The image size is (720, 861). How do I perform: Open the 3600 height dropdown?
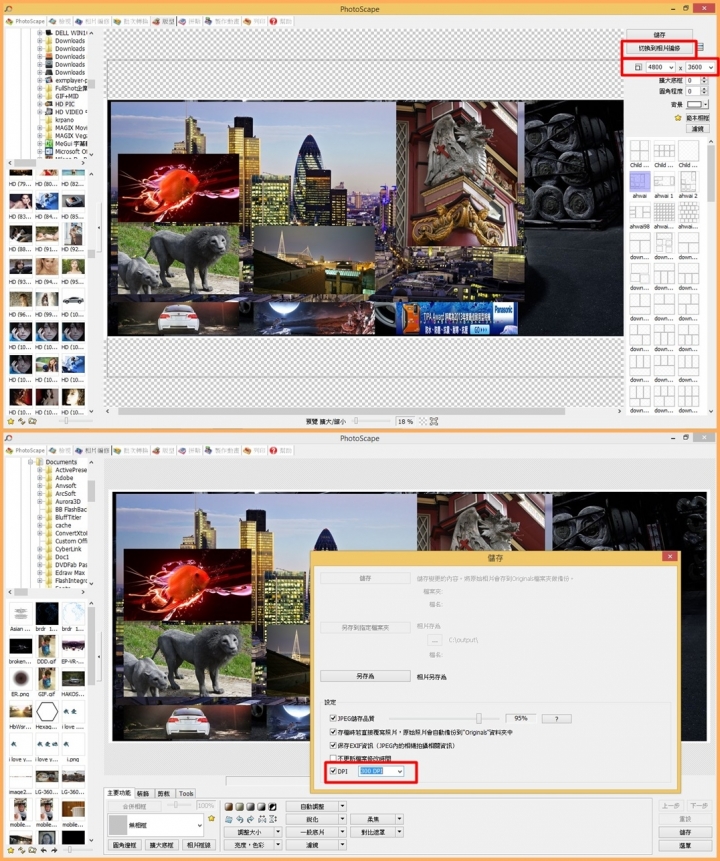tap(711, 67)
